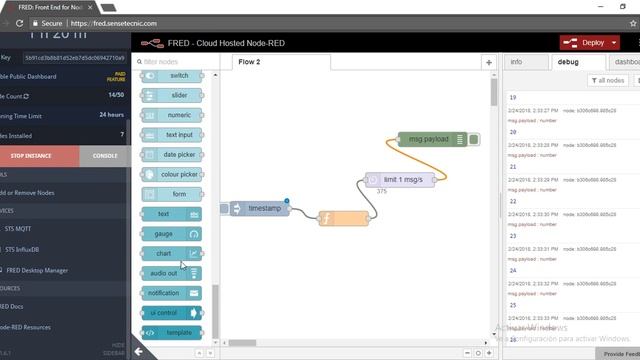Image resolution: width=640 pixels, height=360 pixels.
Task: Open the STS MQTT service link
Action: (18, 229)
